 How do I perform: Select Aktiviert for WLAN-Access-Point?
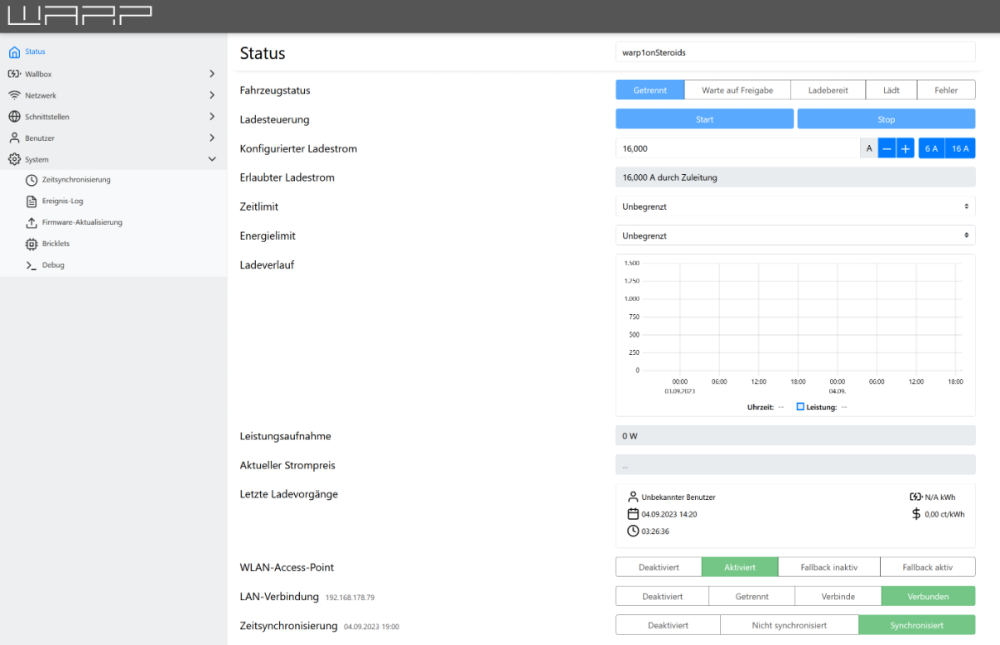pyautogui.click(x=740, y=567)
